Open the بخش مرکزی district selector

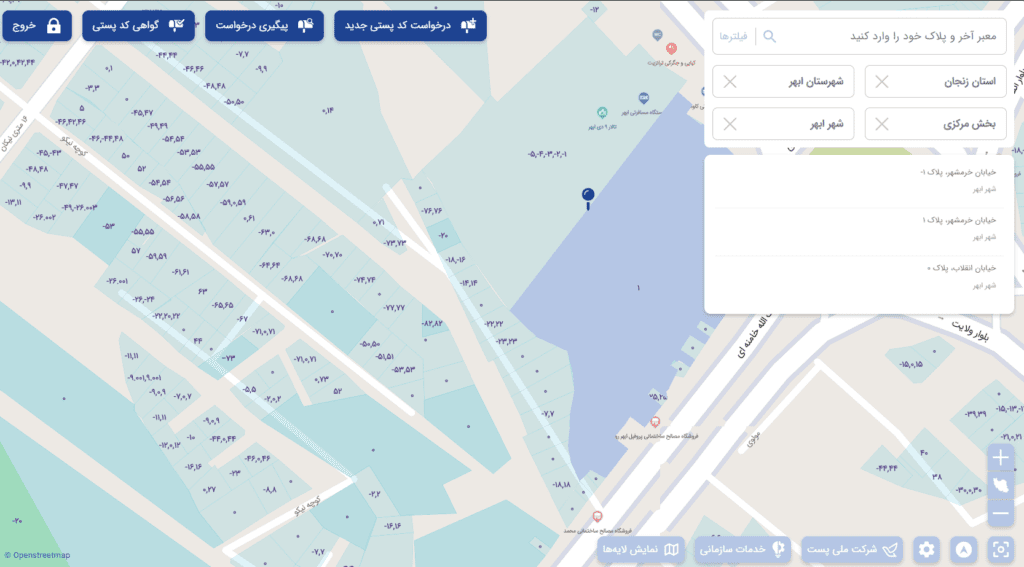(x=936, y=124)
